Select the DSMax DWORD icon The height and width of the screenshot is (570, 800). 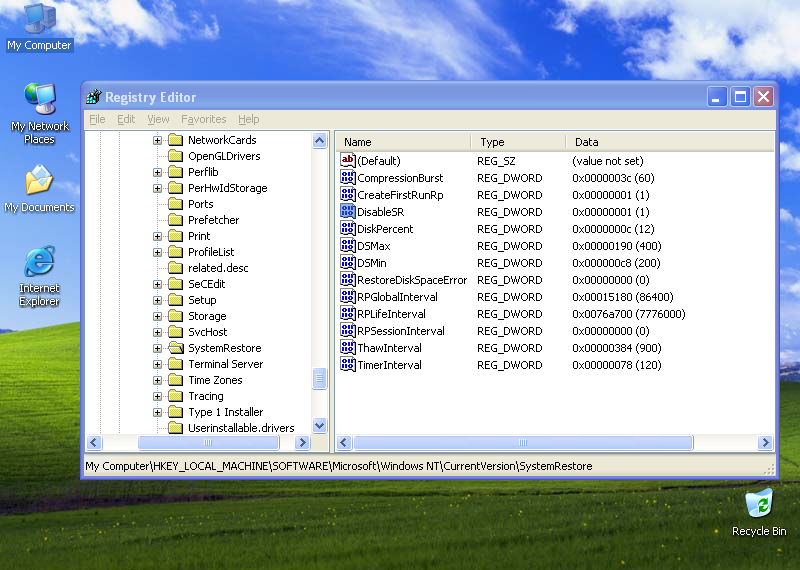click(348, 245)
